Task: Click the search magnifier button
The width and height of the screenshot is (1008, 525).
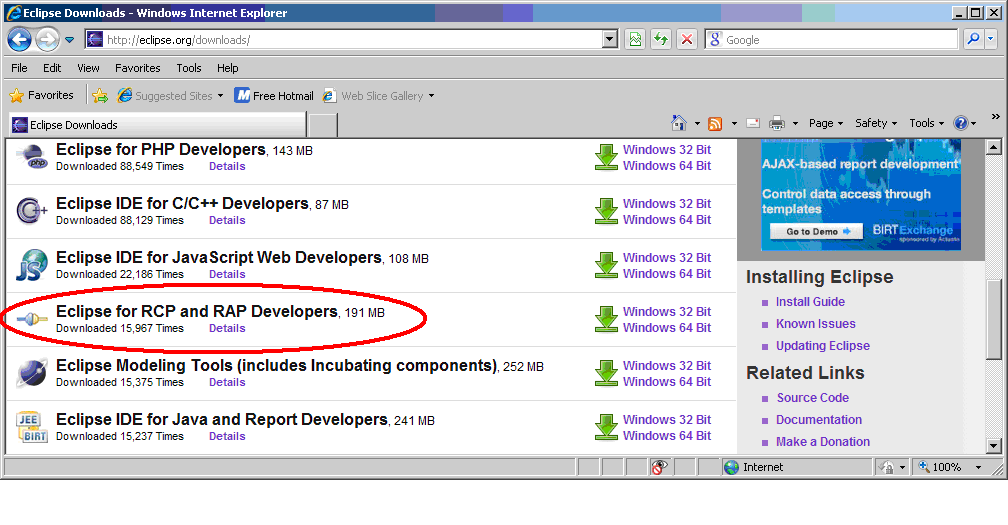Action: click(973, 40)
